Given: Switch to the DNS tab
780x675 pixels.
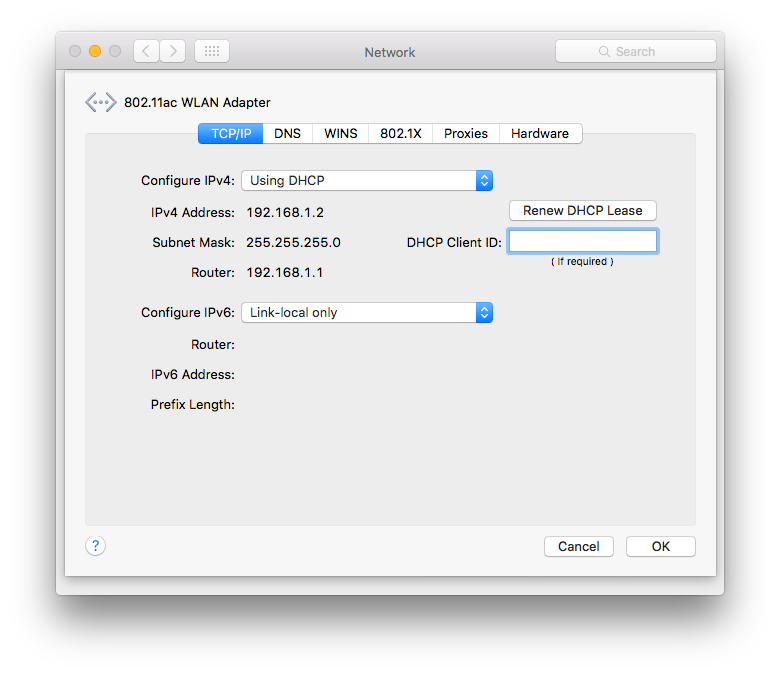Looking at the screenshot, I should [x=288, y=134].
